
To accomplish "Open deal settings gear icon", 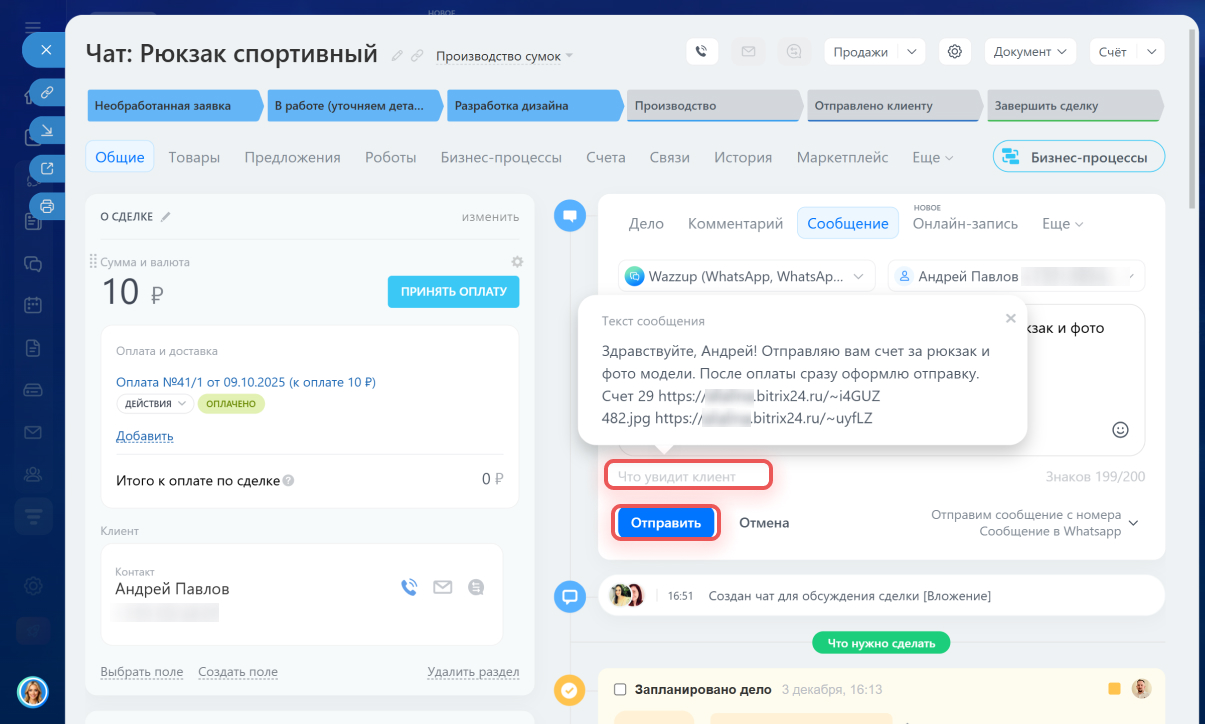I will pyautogui.click(x=955, y=52).
